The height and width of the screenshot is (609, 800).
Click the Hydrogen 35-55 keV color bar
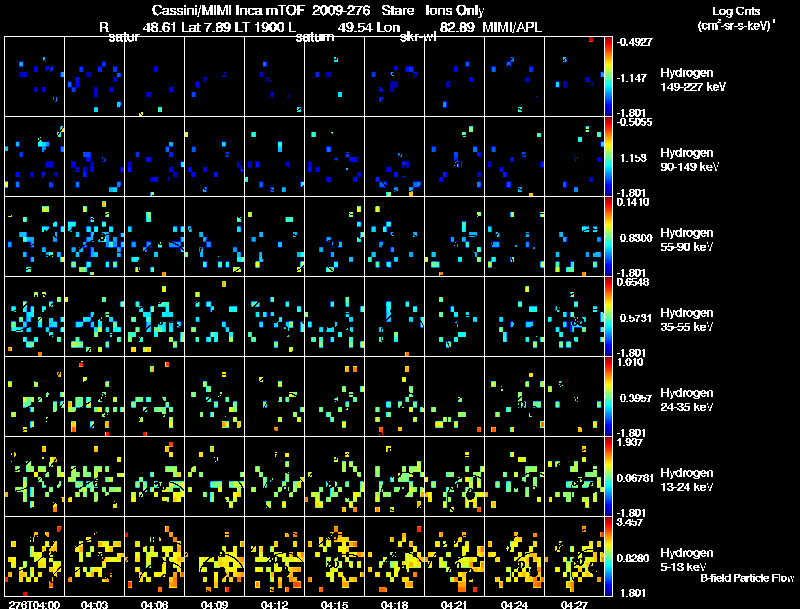click(x=608, y=317)
